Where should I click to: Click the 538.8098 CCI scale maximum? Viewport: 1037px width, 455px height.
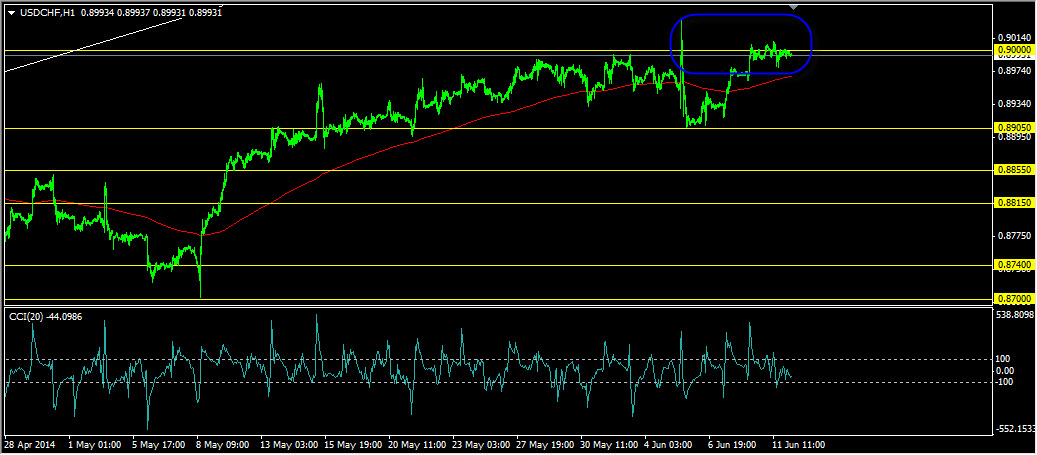point(1015,314)
